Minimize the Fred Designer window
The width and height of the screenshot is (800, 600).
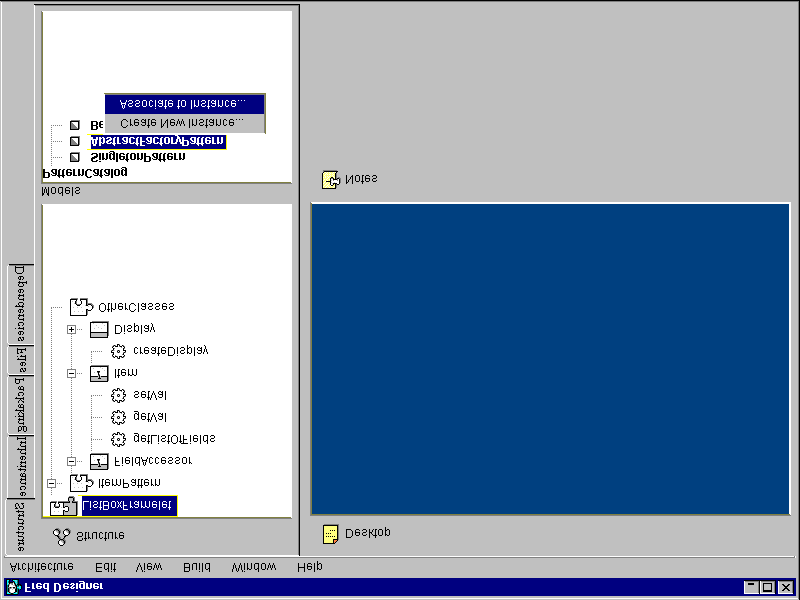(x=751, y=587)
